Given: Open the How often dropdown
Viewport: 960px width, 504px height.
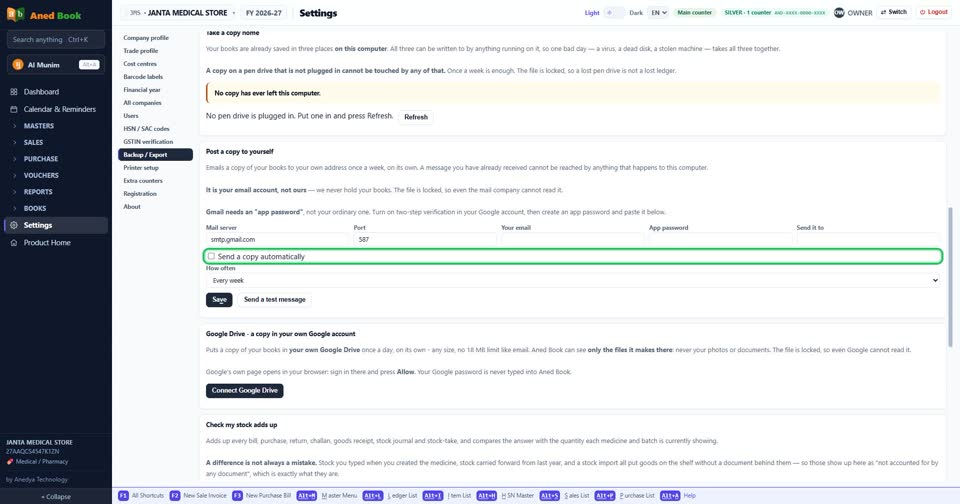Looking at the screenshot, I should click(573, 280).
